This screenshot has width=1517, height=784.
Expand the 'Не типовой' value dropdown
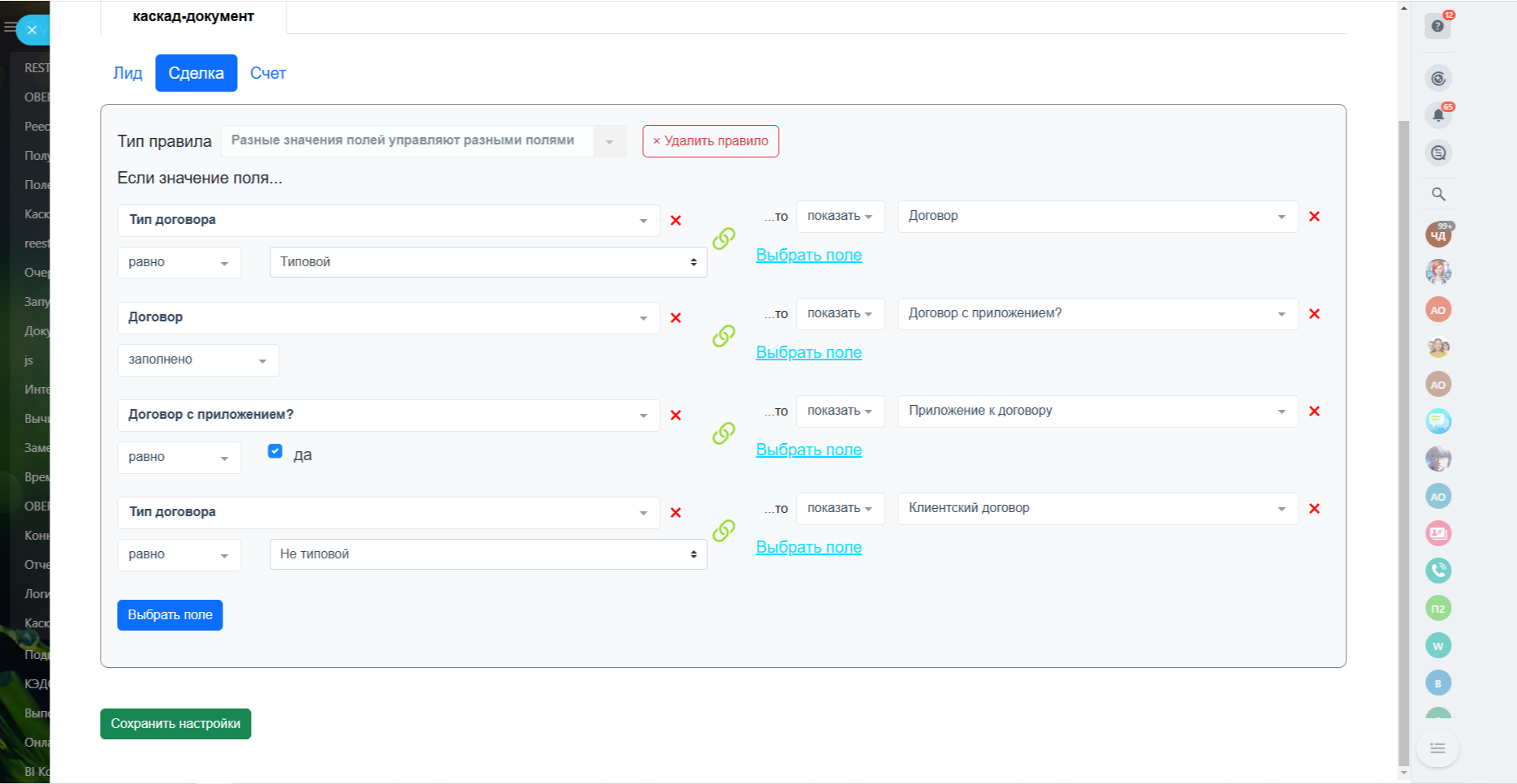tap(488, 554)
